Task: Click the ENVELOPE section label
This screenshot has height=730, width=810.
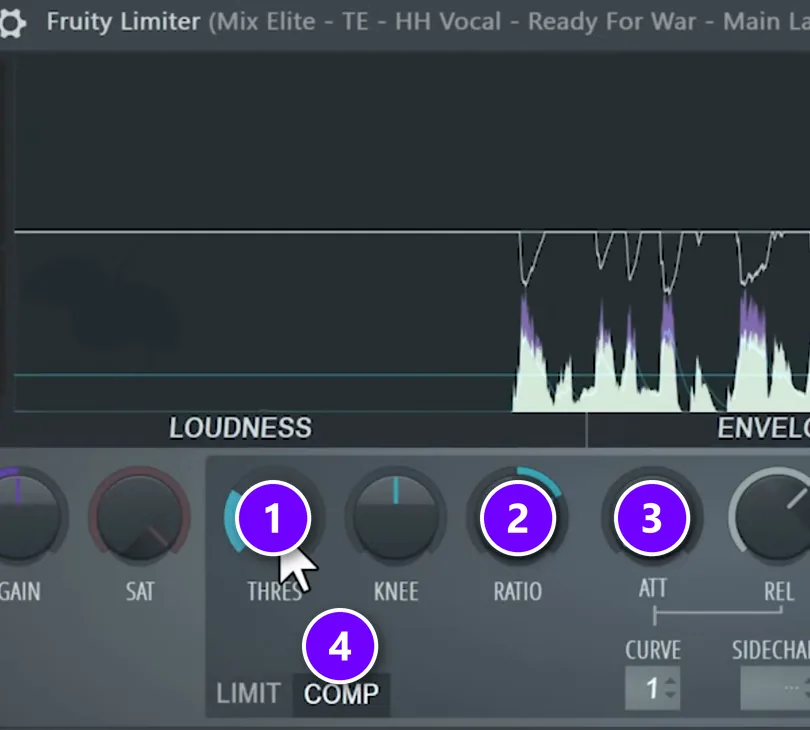Action: [764, 428]
